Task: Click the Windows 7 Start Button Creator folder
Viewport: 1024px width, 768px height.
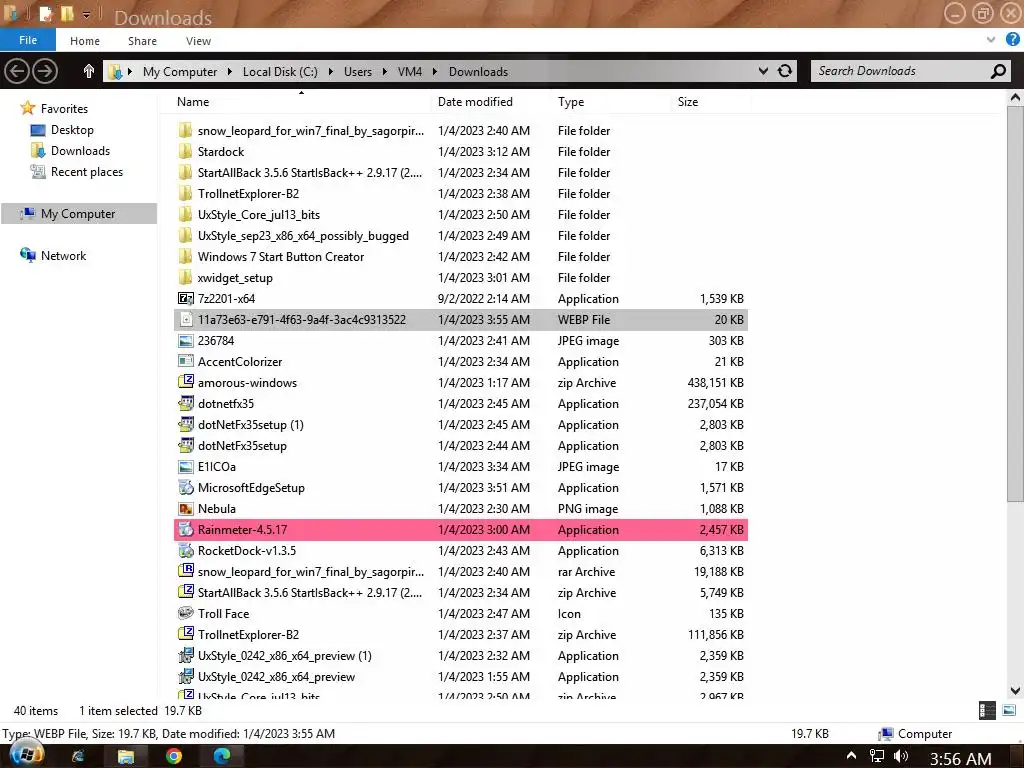Action: pyautogui.click(x=281, y=257)
